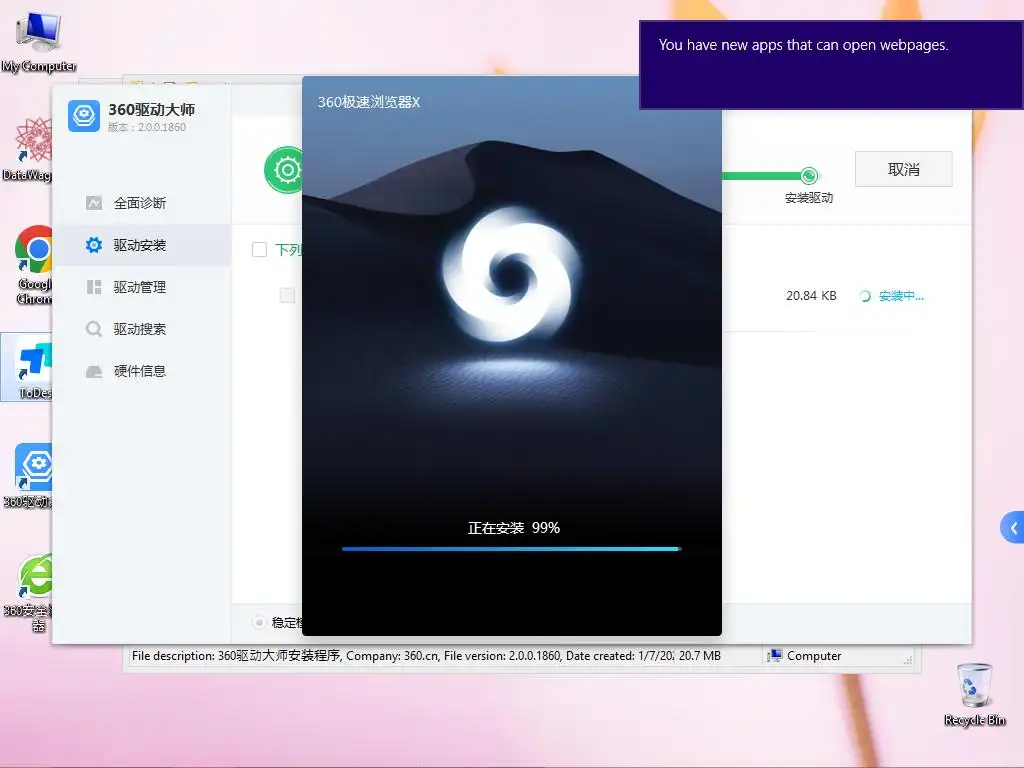Dismiss the new apps webpages notification
This screenshot has height=768, width=1024.
tap(831, 65)
